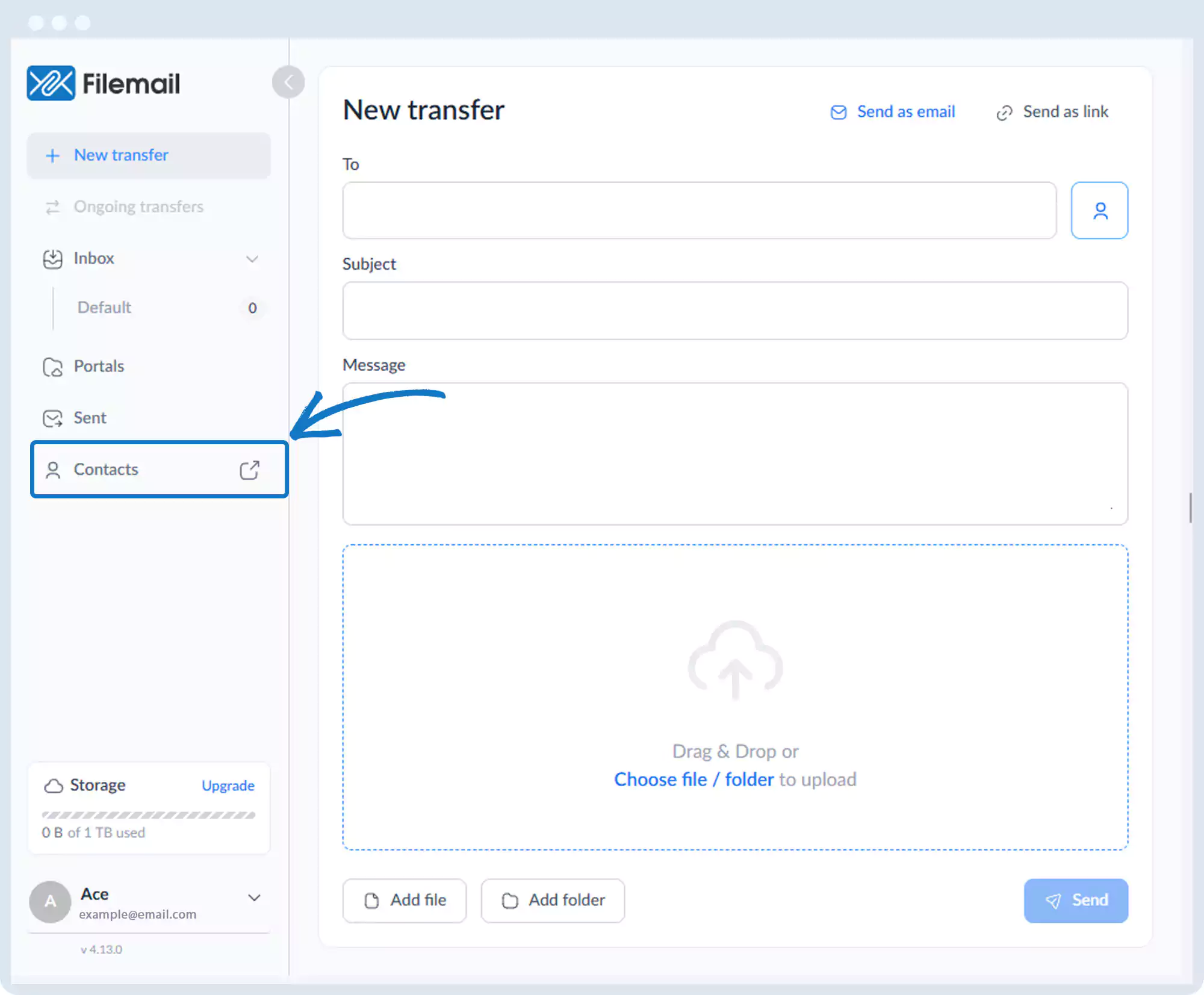Click the Upgrade storage link
The width and height of the screenshot is (1204, 995).
pyautogui.click(x=228, y=786)
